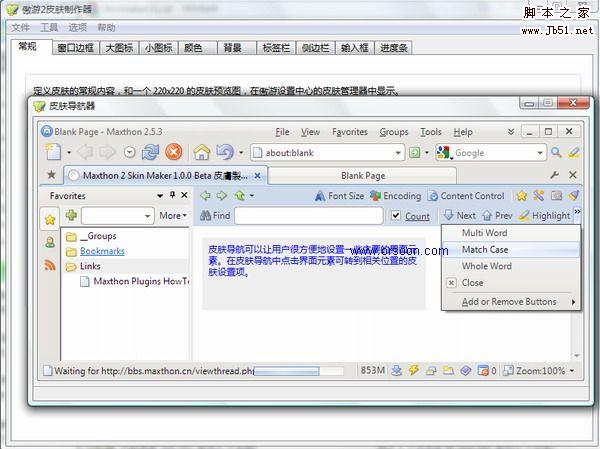Open Google search engine dropdown
Image resolution: width=600 pixels, height=449 pixels.
pyautogui.click(x=540, y=153)
